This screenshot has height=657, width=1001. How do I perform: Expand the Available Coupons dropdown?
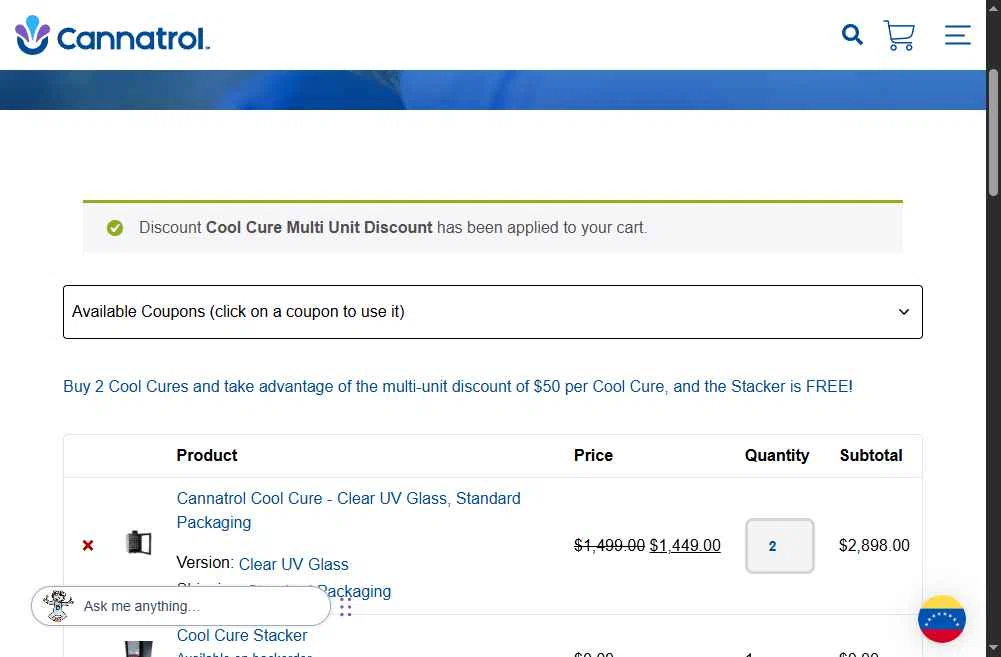[x=493, y=312]
